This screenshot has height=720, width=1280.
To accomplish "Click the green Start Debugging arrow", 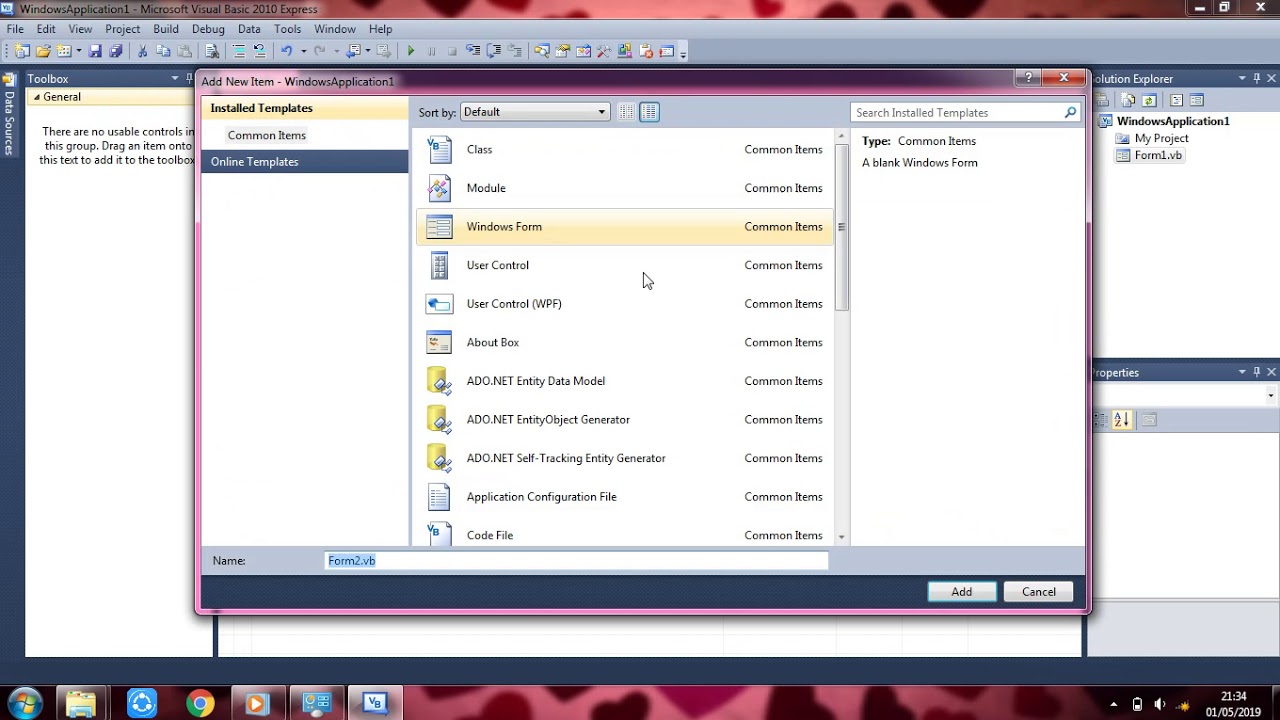I will 411,51.
